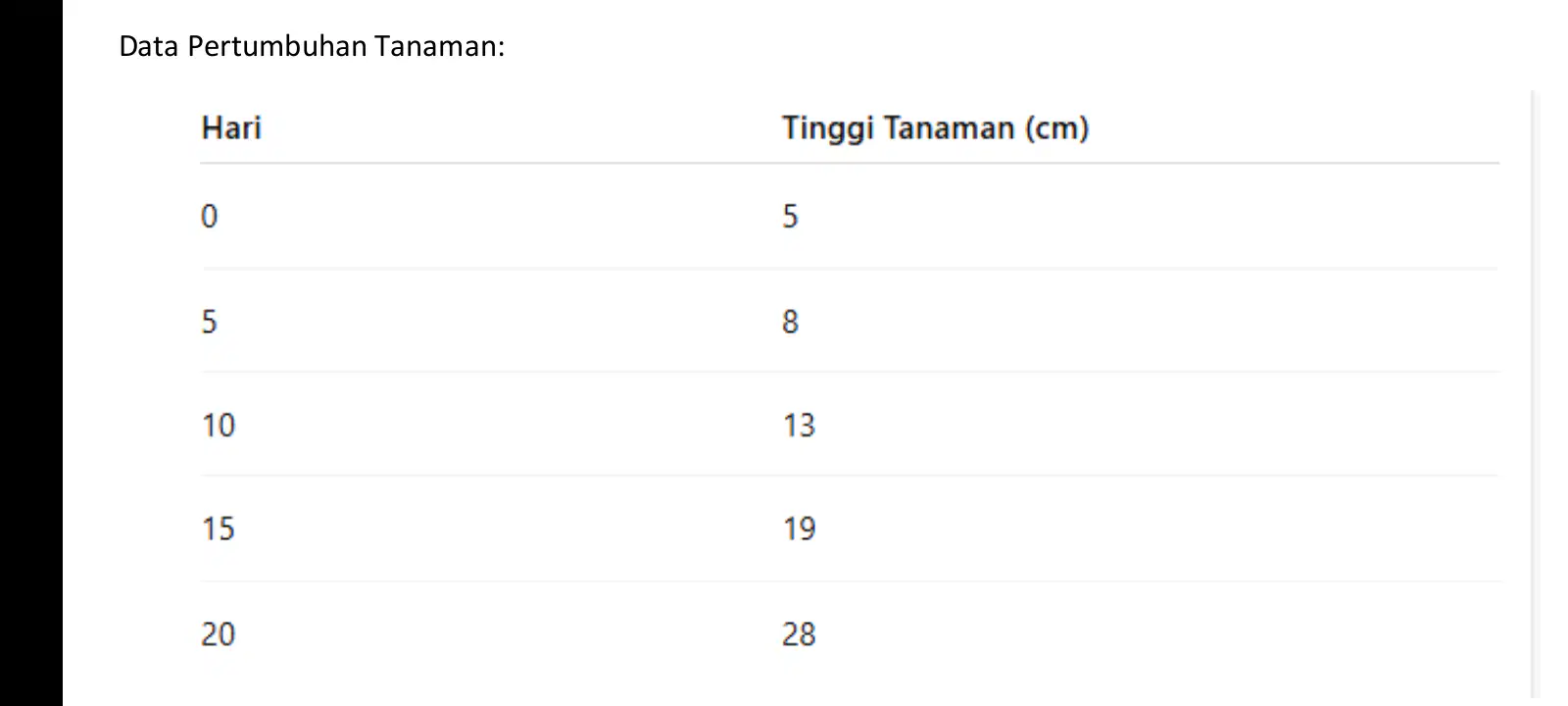The height and width of the screenshot is (706, 1568).
Task: Click the Hari cell with value 5
Action: coord(210,321)
